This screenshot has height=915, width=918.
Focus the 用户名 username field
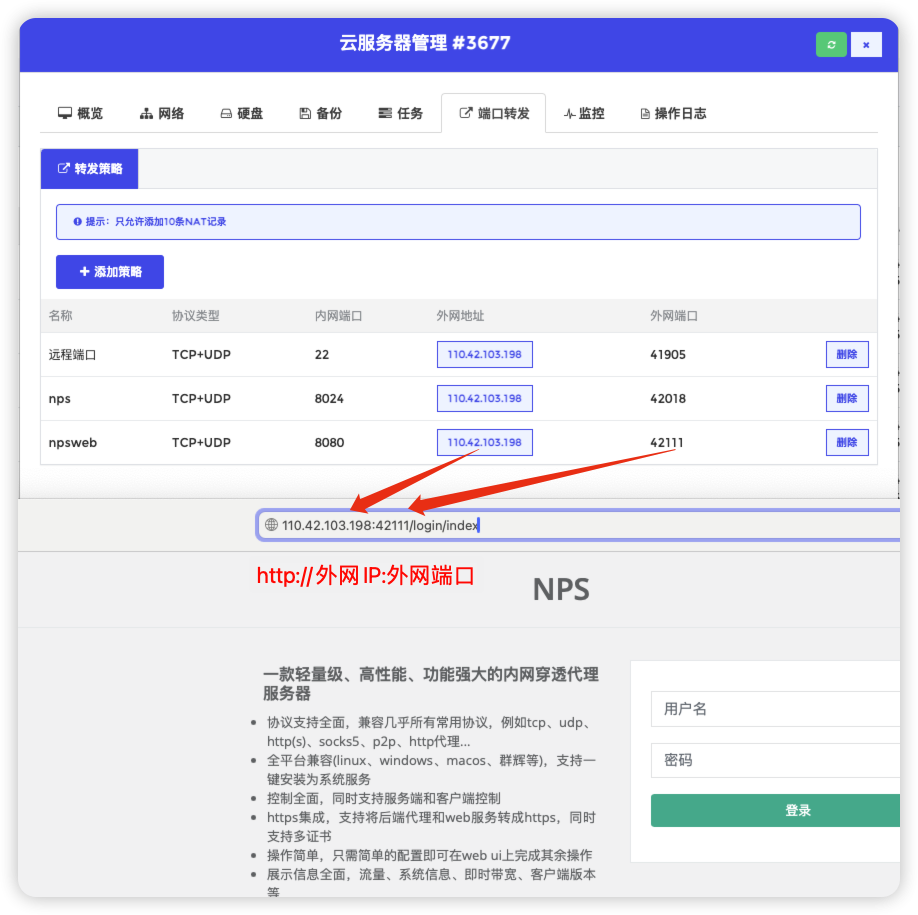[x=775, y=709]
